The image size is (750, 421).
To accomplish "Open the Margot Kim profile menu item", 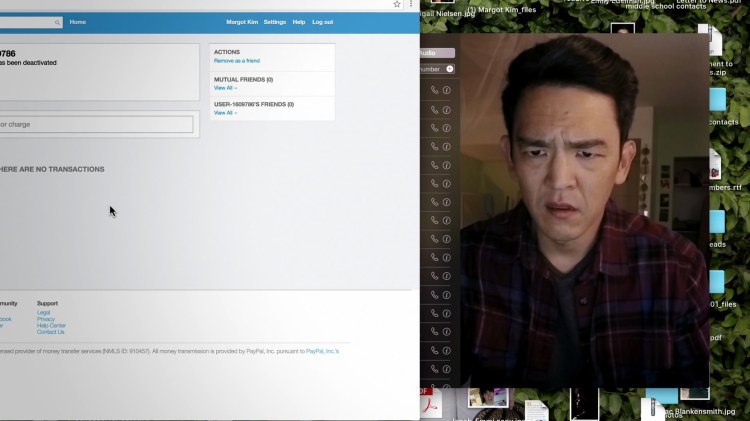I will click(241, 22).
